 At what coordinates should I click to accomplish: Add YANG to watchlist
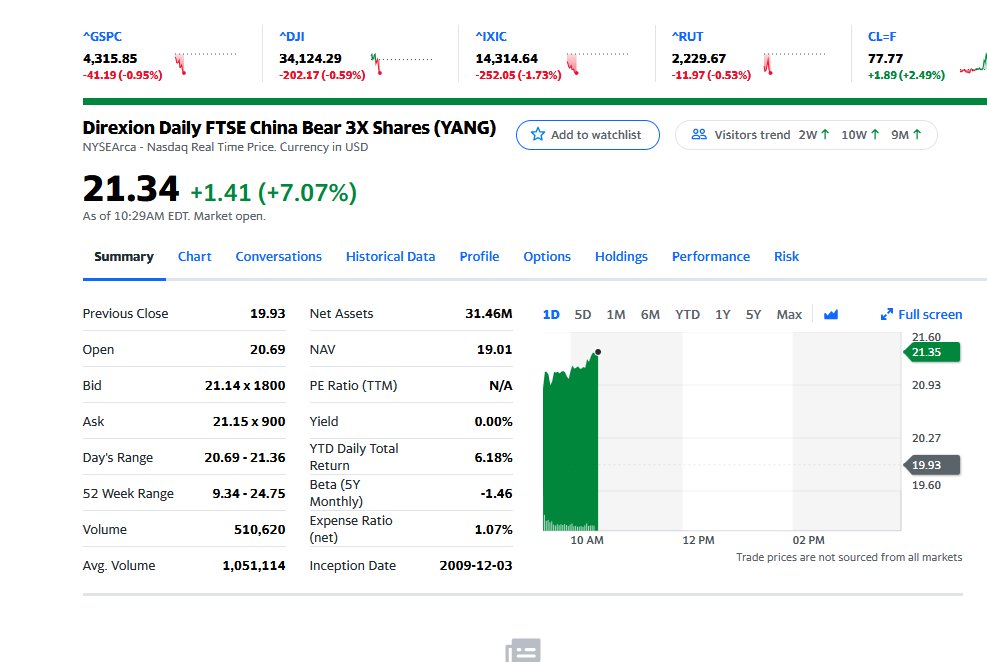(588, 135)
